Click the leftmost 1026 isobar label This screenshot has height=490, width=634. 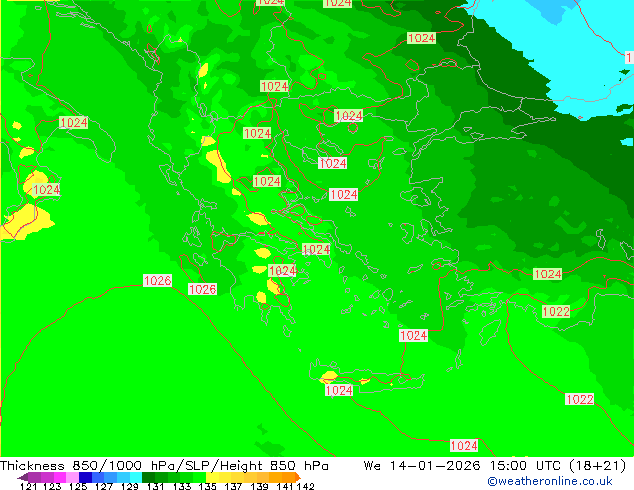tap(157, 281)
